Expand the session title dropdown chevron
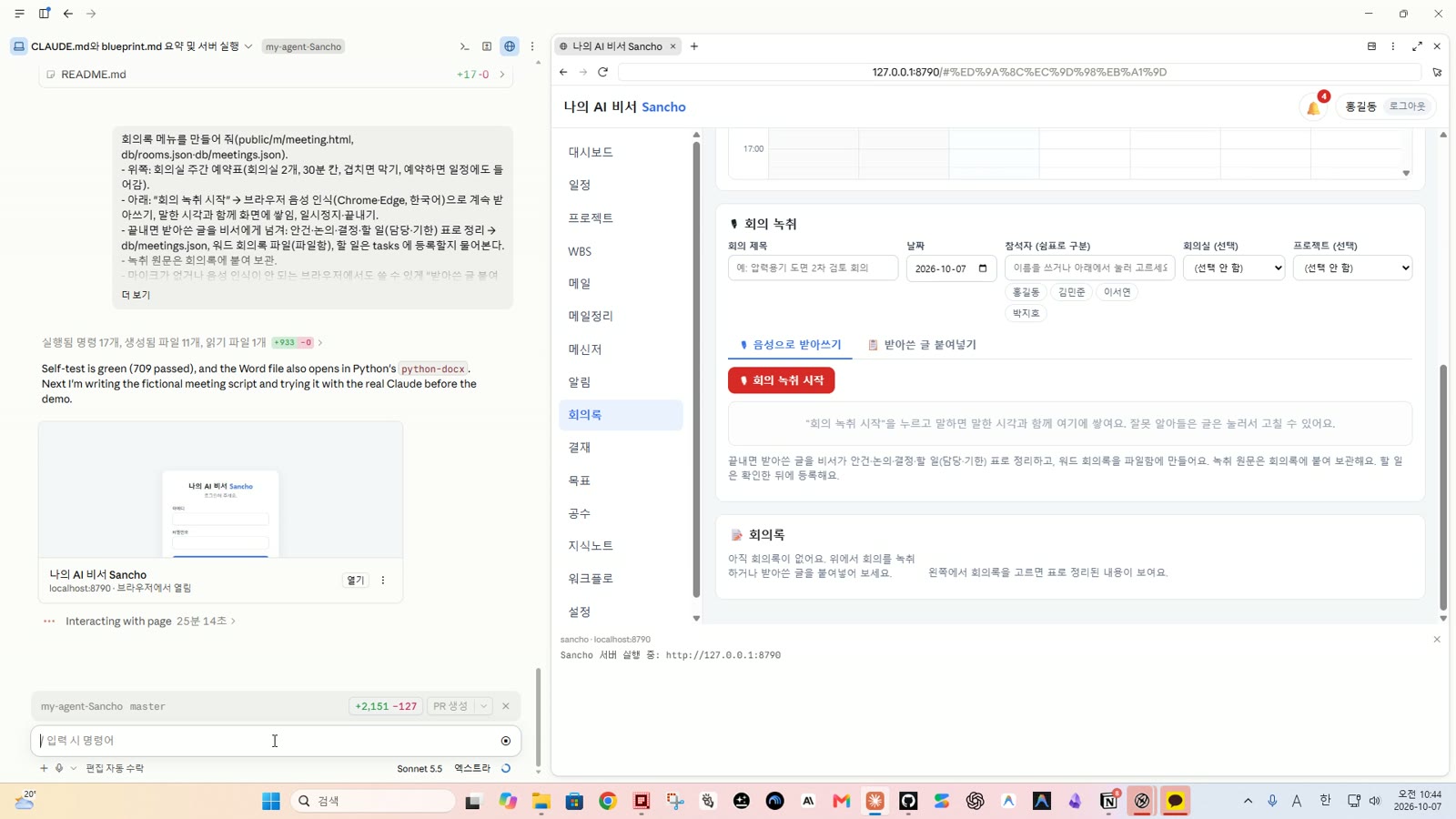 pos(248,46)
